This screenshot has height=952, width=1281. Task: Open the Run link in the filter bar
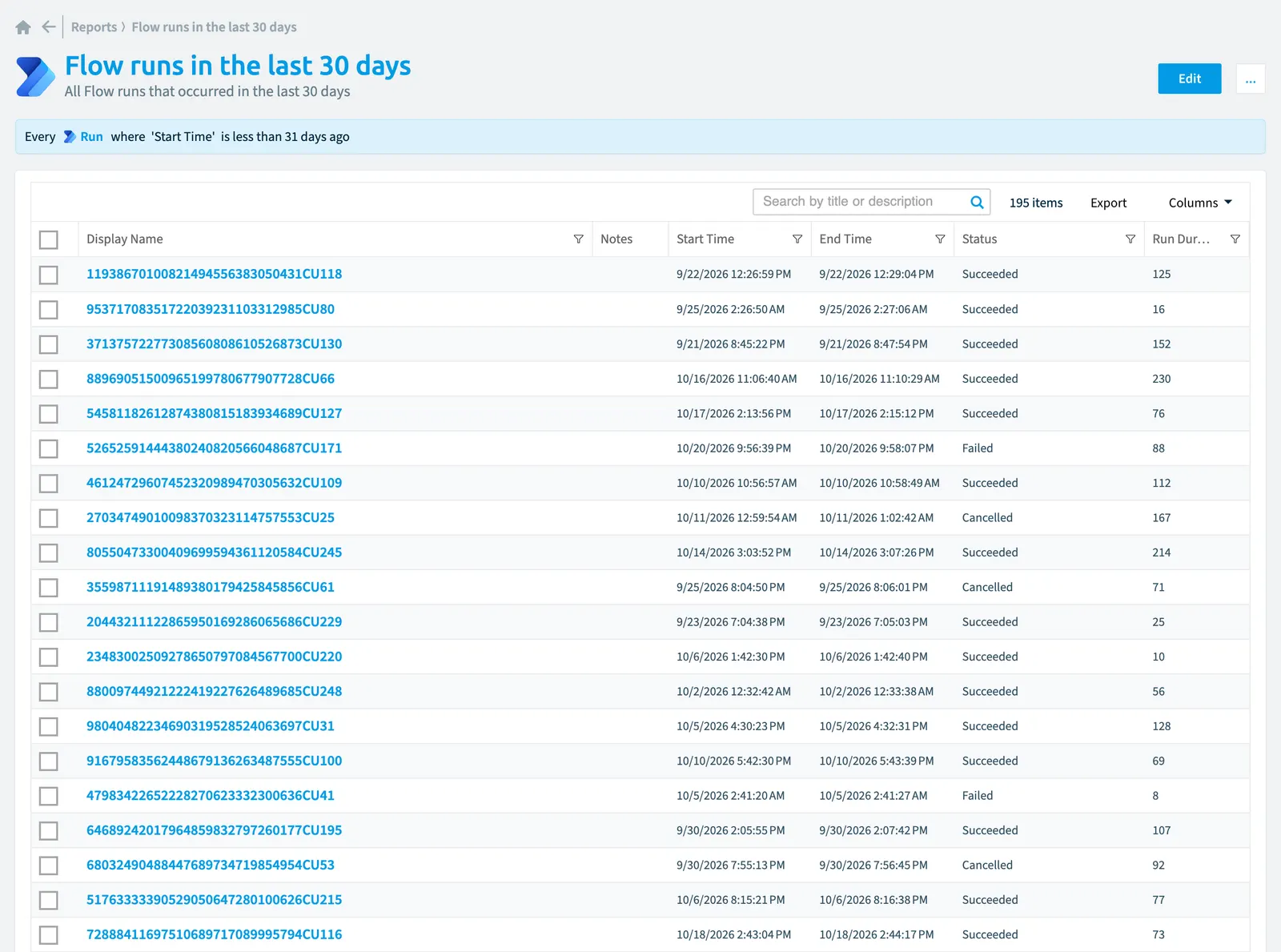tap(91, 137)
